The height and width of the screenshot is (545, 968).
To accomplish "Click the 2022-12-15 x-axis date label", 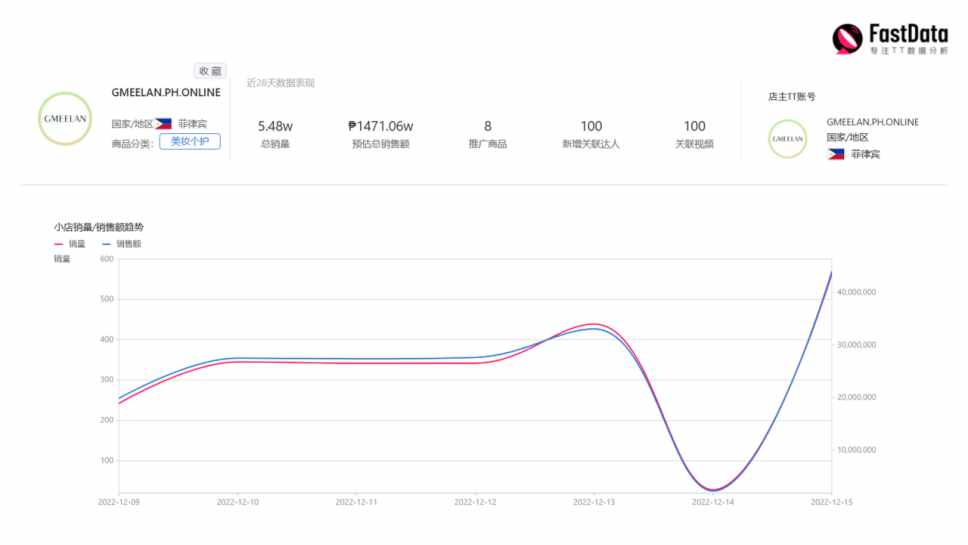I will [832, 502].
